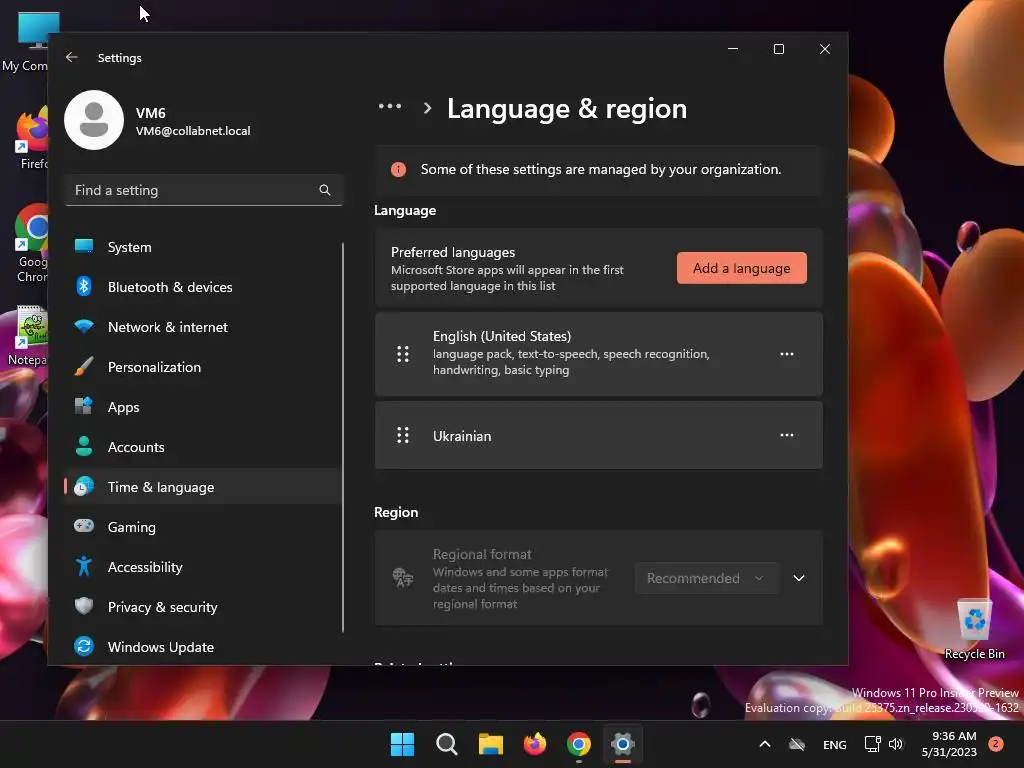Click the Gaming controller icon
1024x768 pixels.
pos(84,526)
